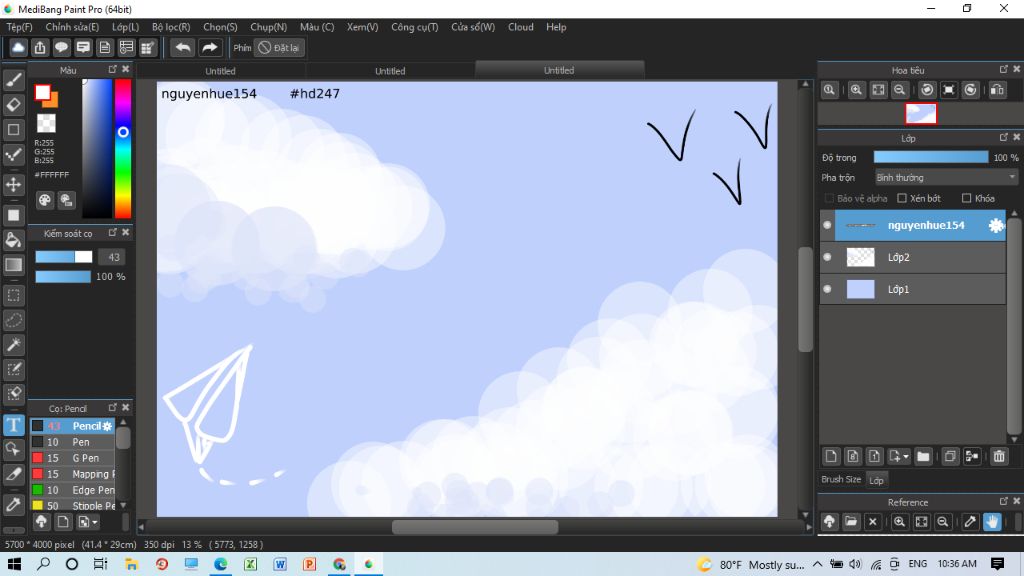The width and height of the screenshot is (1024, 576).
Task: Select the Magic Wand tool
Action: coord(14,344)
